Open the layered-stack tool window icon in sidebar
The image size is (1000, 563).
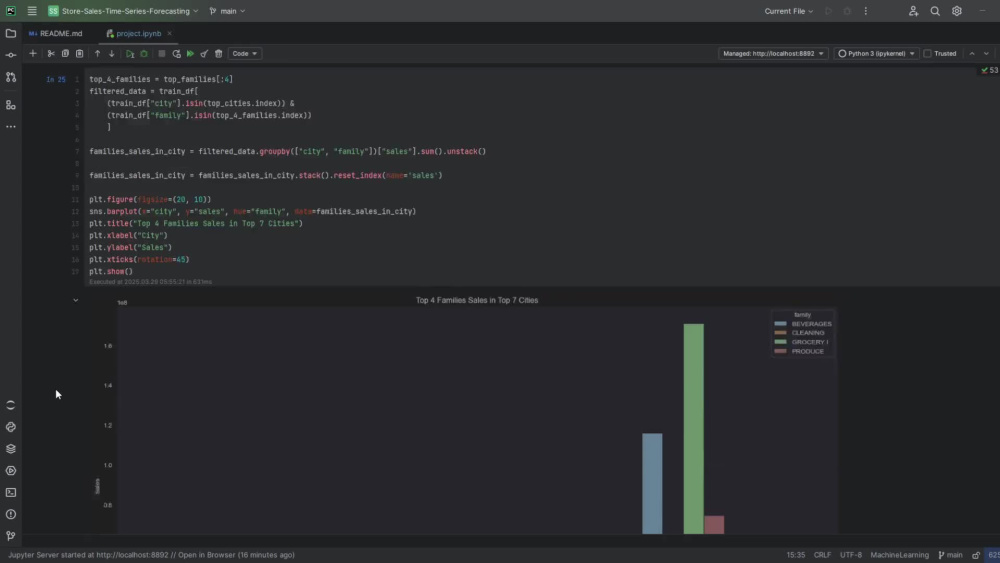pyautogui.click(x=11, y=449)
